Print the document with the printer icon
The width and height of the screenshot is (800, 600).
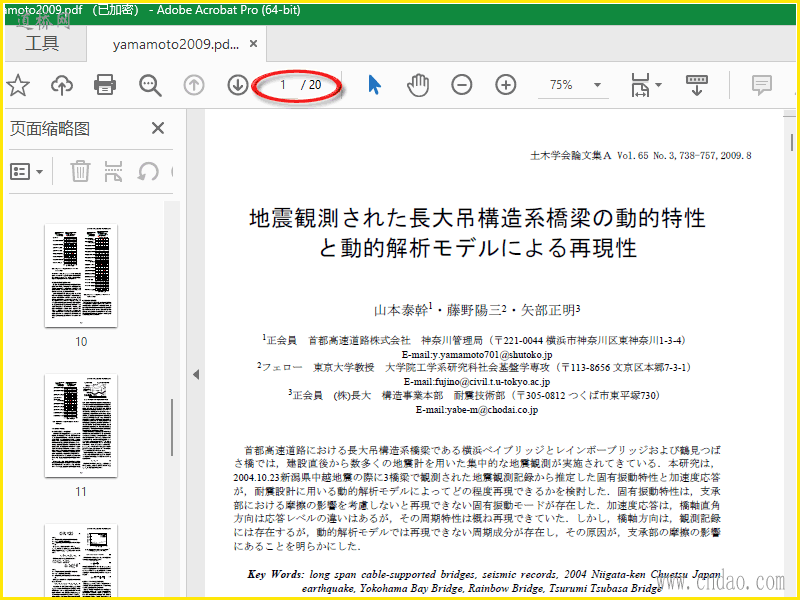click(x=105, y=85)
